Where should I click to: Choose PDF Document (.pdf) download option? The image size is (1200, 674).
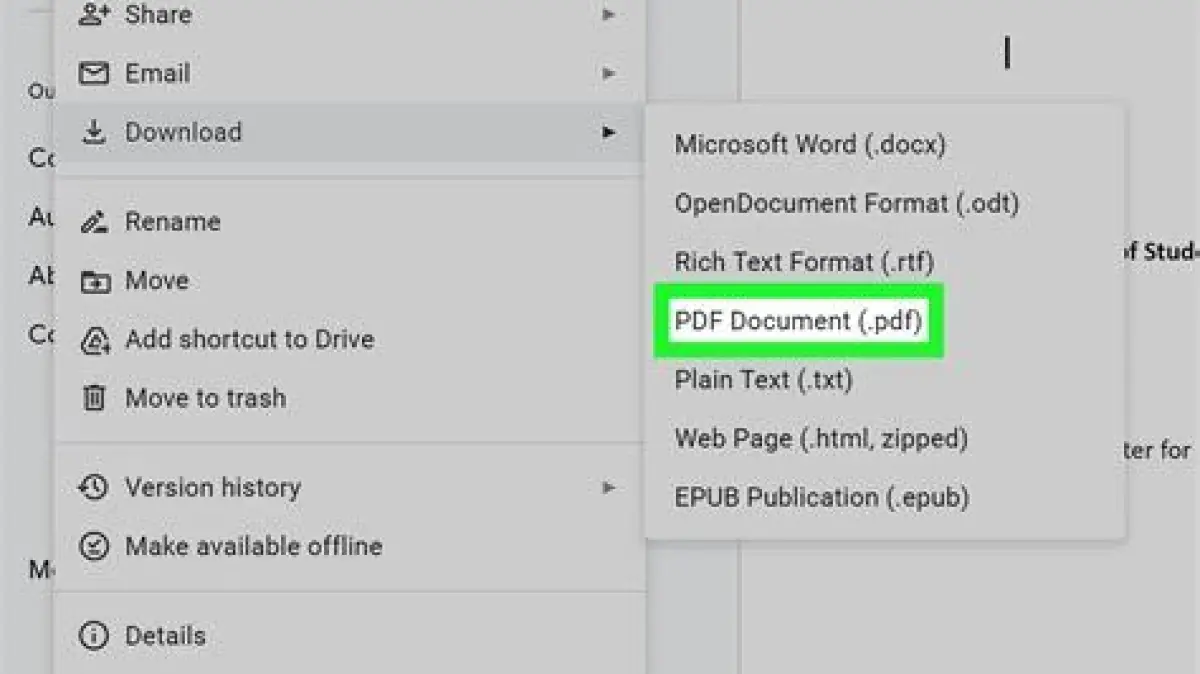click(x=798, y=321)
